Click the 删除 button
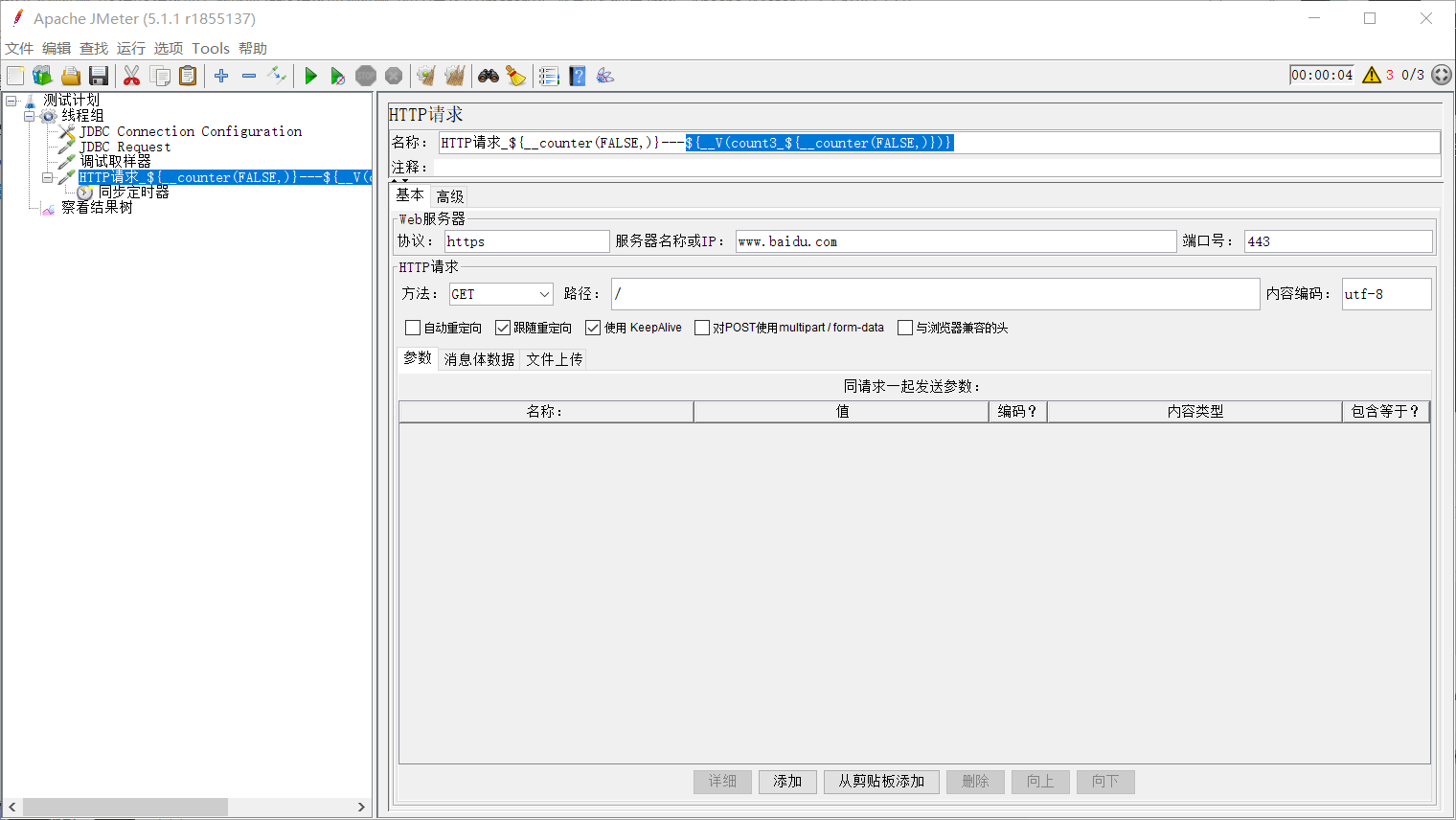Viewport: 1456px width, 820px height. 975,782
